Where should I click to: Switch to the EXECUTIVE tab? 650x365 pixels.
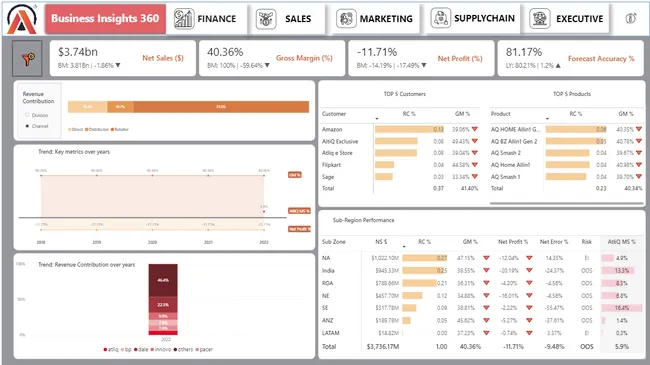567,19
